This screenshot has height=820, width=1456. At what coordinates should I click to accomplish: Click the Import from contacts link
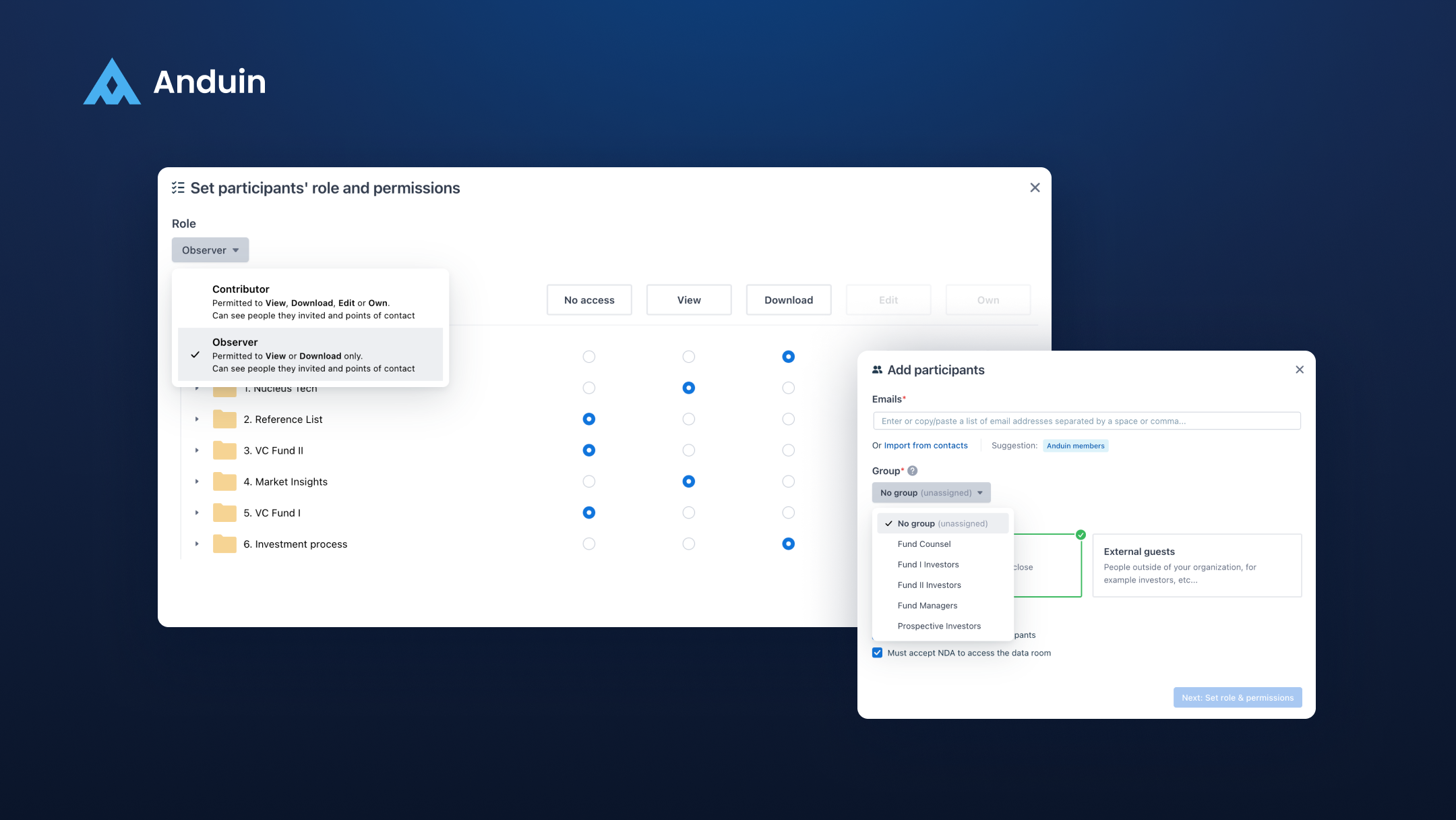[925, 445]
